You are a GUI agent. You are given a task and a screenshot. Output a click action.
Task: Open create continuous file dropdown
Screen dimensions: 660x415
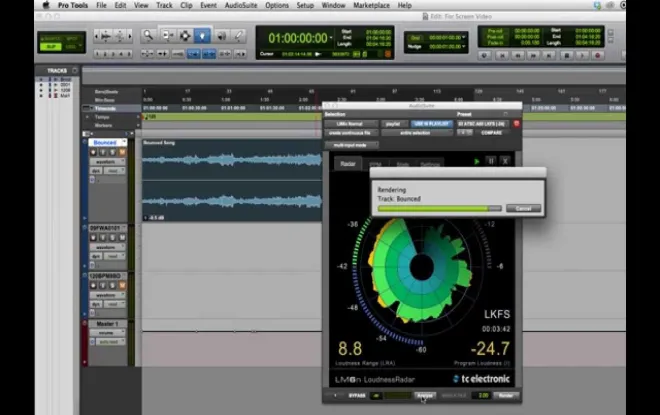tap(351, 133)
